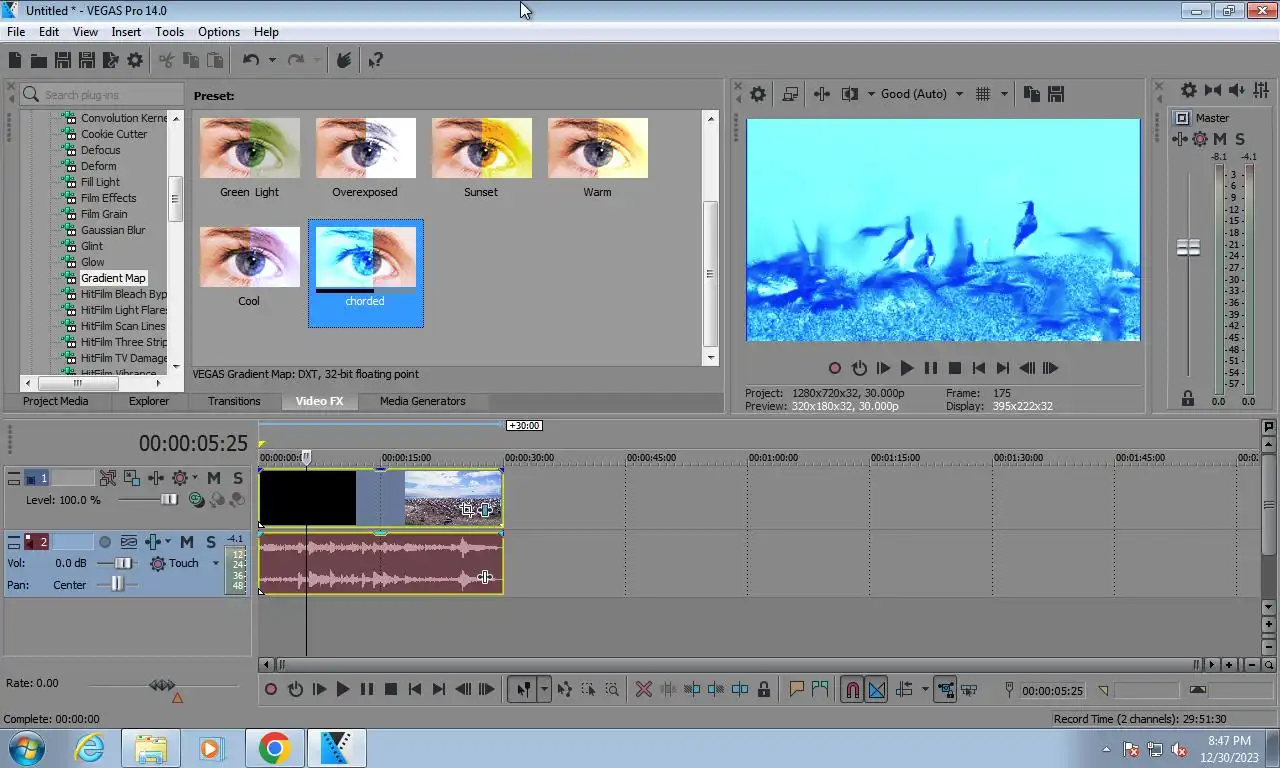
Task: Open auto ripple mode dropdown arrow
Action: click(925, 689)
